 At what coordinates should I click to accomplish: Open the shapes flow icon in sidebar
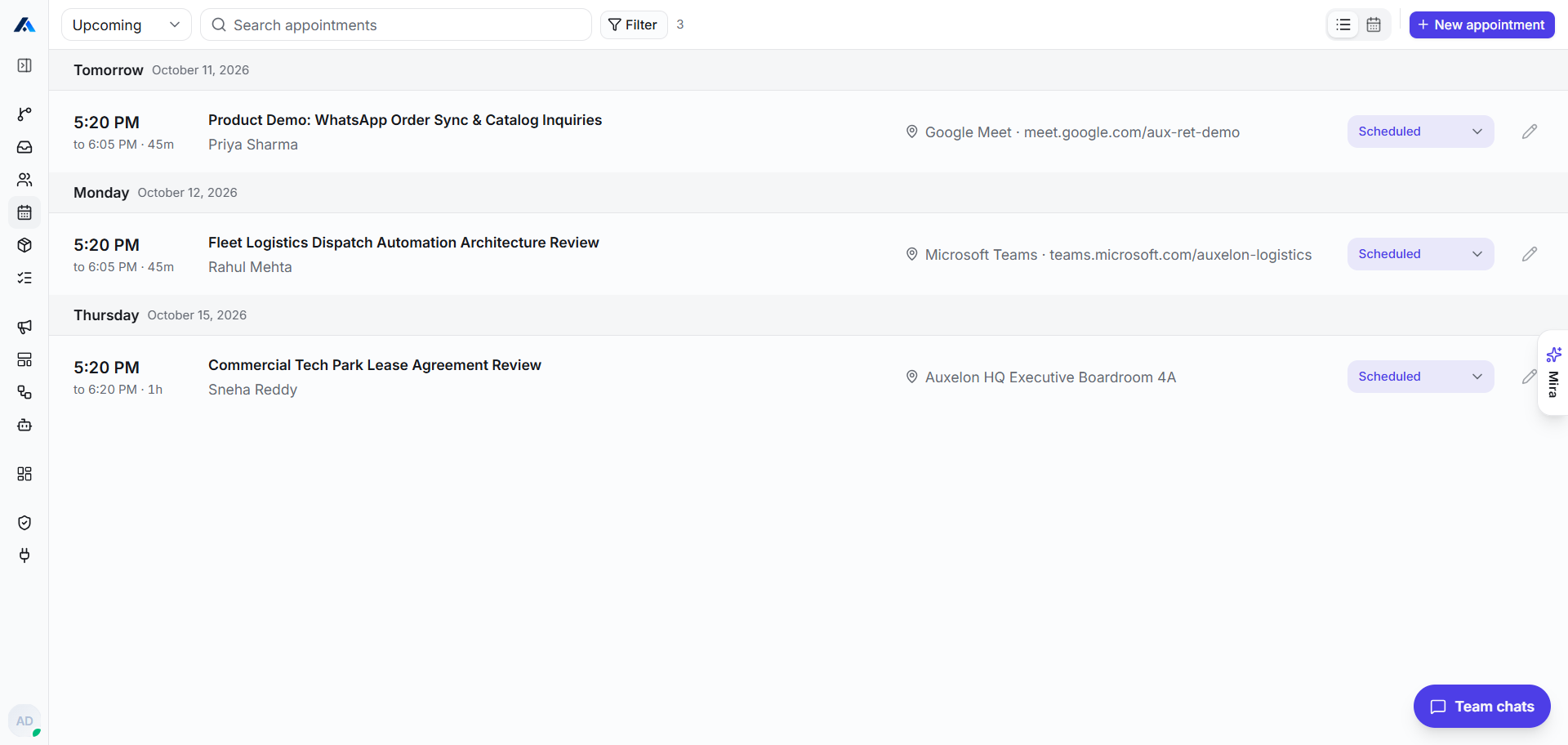point(24,392)
